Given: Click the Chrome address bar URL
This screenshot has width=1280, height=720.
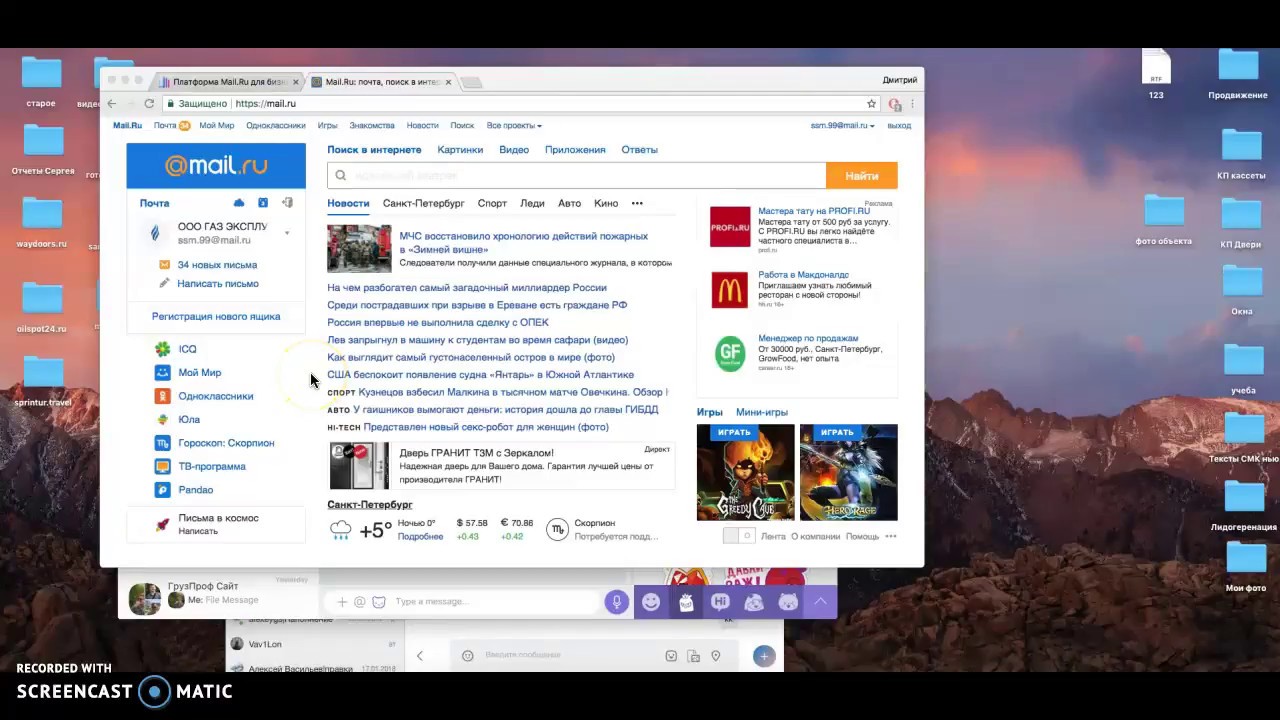Looking at the screenshot, I should click(x=265, y=103).
